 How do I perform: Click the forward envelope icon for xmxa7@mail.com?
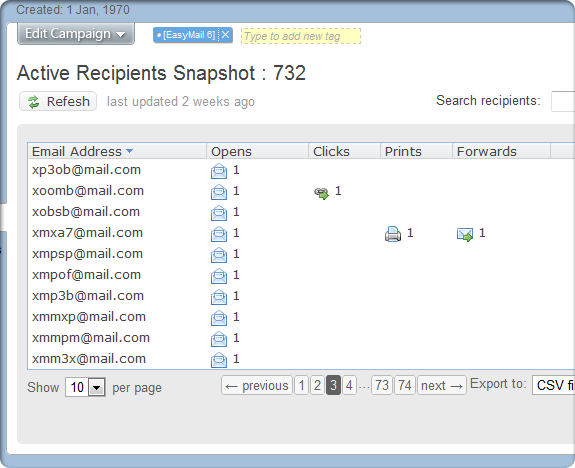pos(465,235)
